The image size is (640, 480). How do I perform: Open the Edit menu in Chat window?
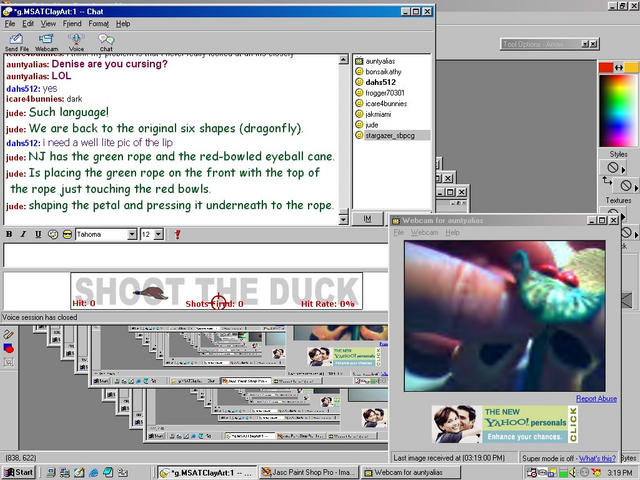click(x=28, y=24)
